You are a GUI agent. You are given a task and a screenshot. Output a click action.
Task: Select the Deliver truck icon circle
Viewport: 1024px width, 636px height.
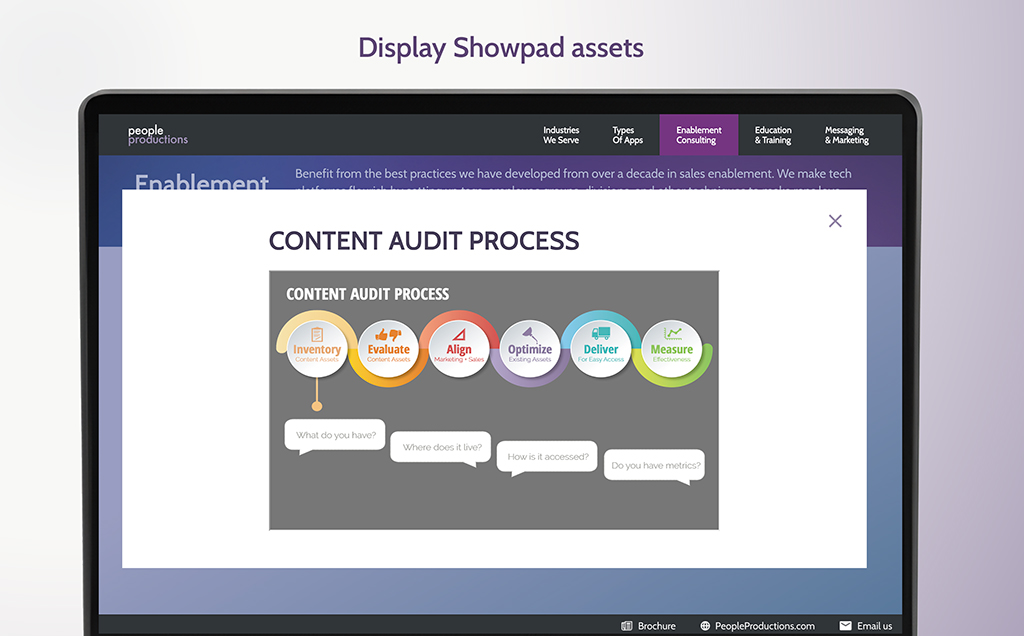click(601, 334)
